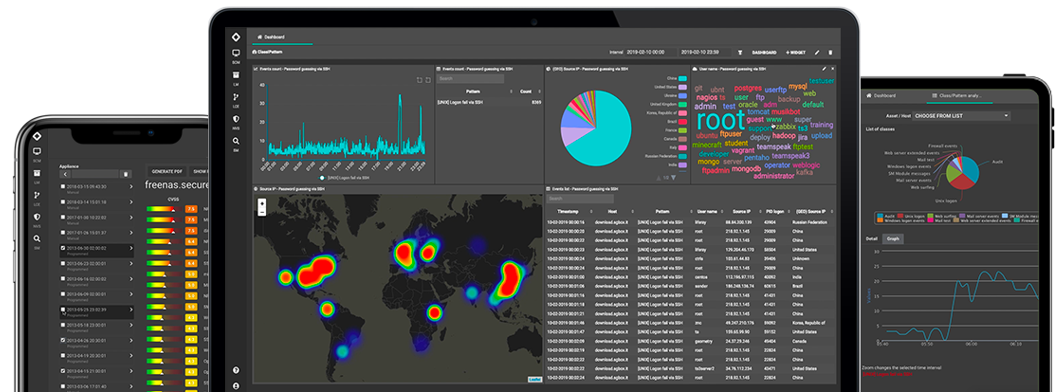Tick checkbox for 2013-06-16 scan entry
Screen dimensions: 1060x392
[x=64, y=278]
